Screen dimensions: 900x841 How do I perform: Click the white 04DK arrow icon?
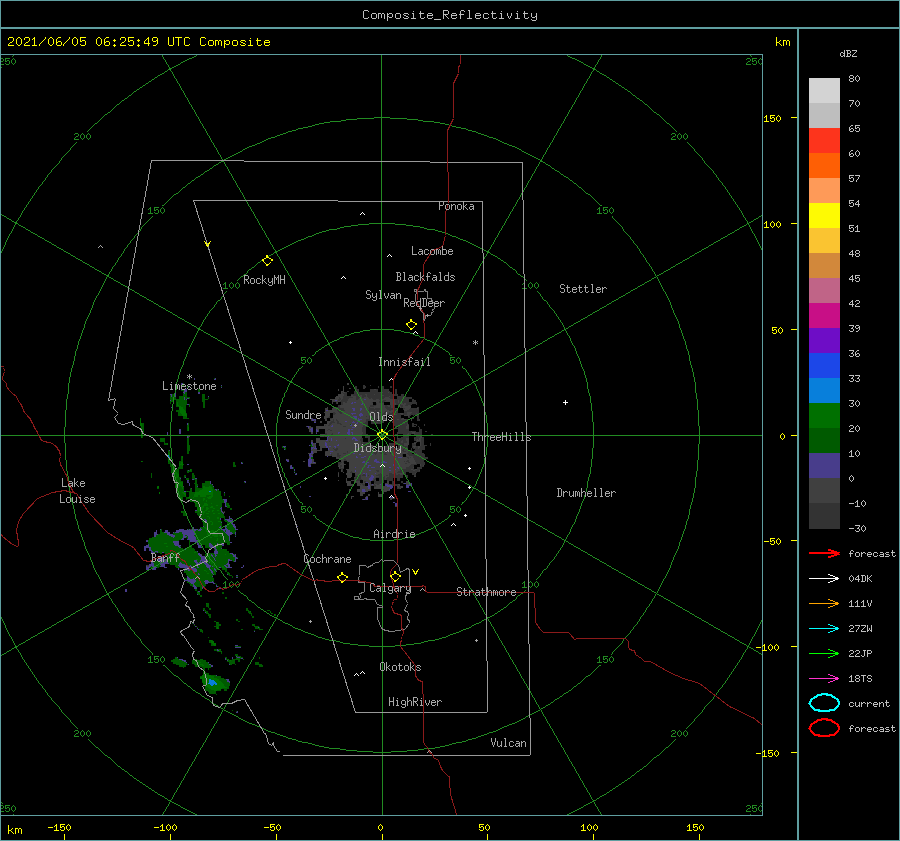tap(824, 578)
